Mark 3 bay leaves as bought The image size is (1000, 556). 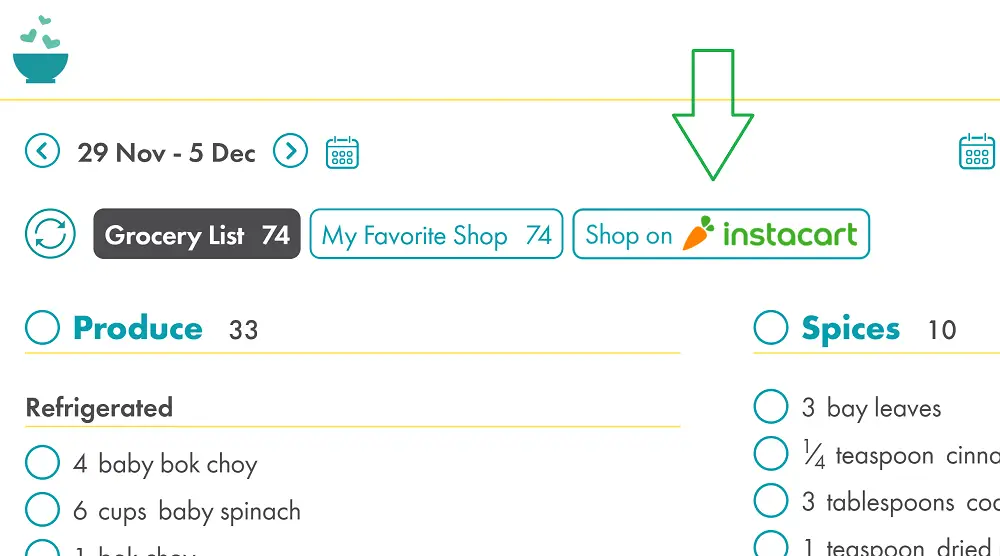click(x=770, y=406)
